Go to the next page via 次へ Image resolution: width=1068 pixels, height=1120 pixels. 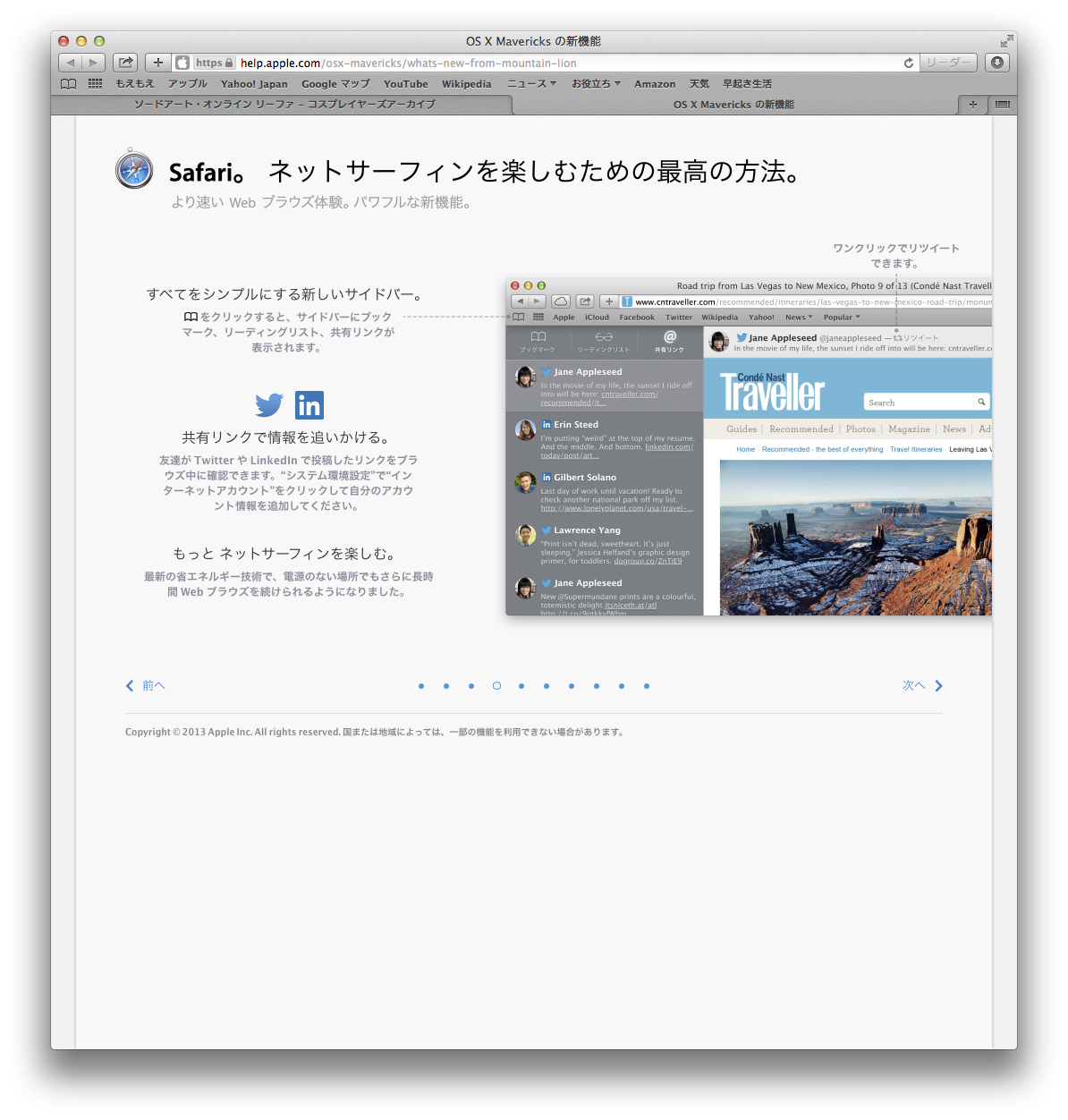[922, 686]
